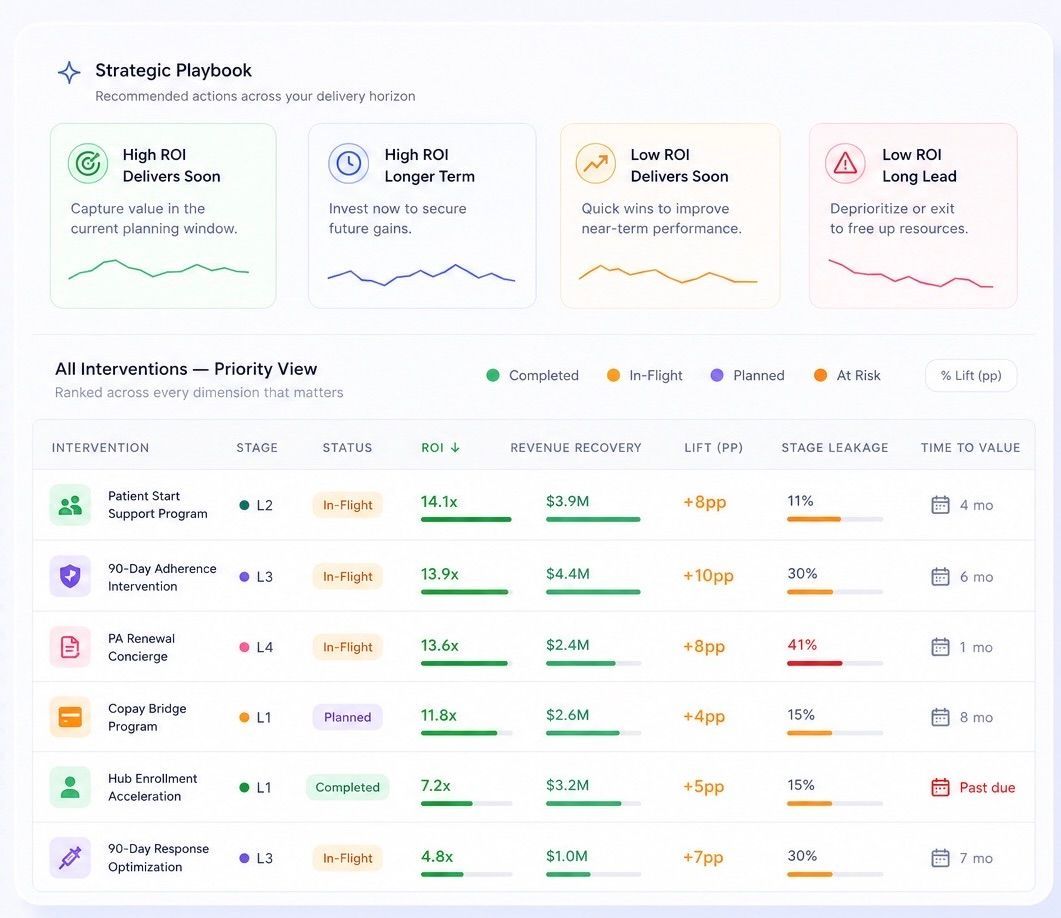The width and height of the screenshot is (1061, 918).
Task: Open the % Lift (pp) selector
Action: 970,375
